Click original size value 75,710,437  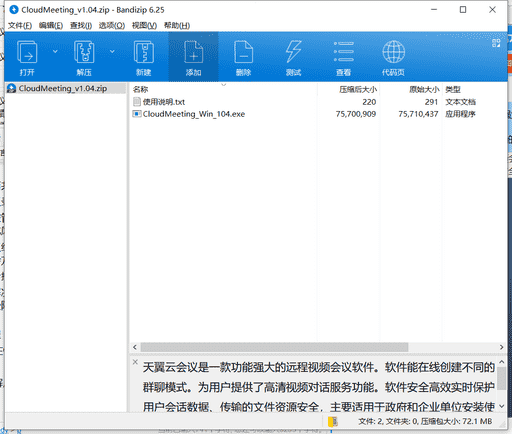pos(418,114)
